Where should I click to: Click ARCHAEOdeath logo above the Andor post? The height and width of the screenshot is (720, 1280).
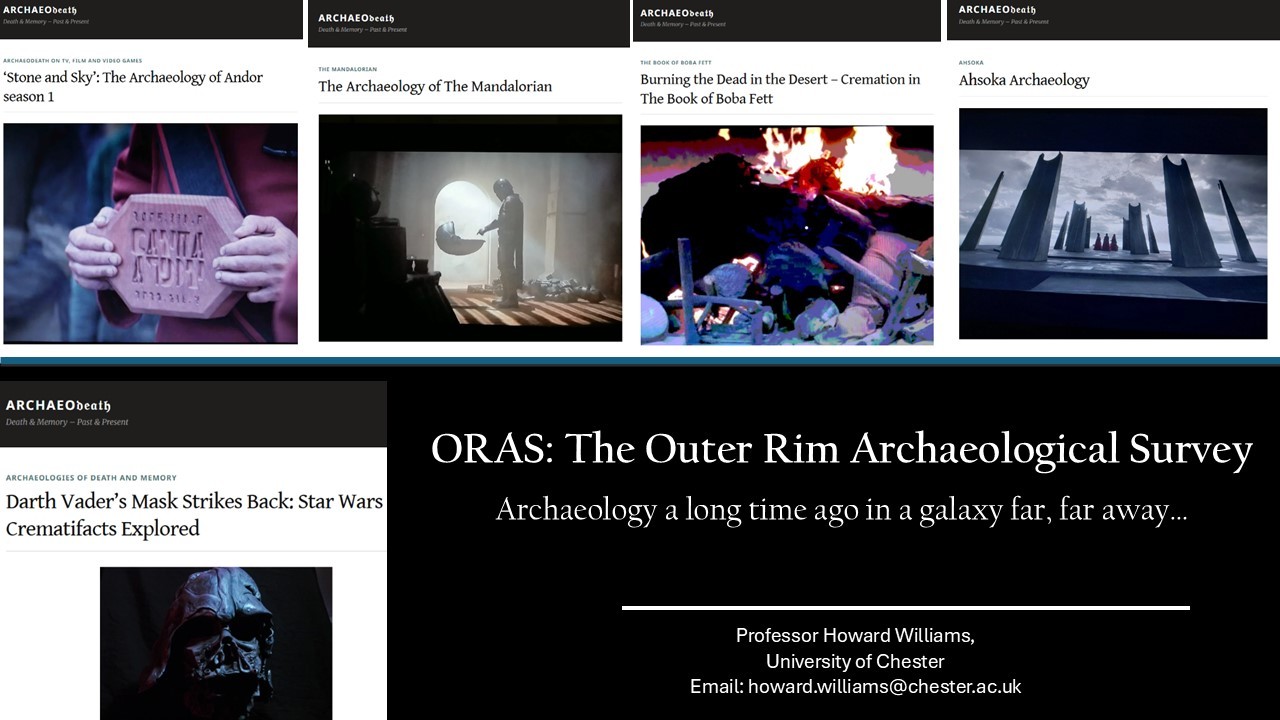point(40,10)
